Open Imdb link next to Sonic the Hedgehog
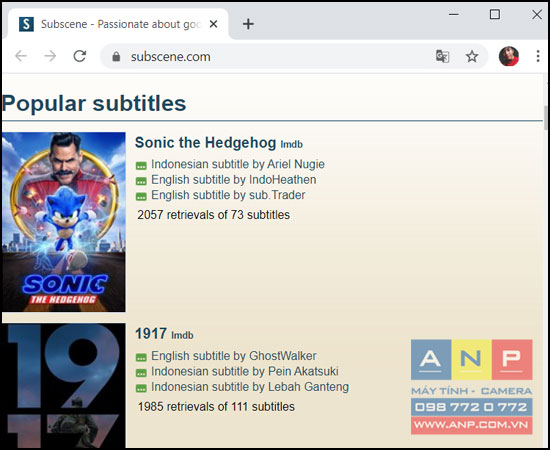Viewport: 550px width, 450px height. [x=291, y=144]
